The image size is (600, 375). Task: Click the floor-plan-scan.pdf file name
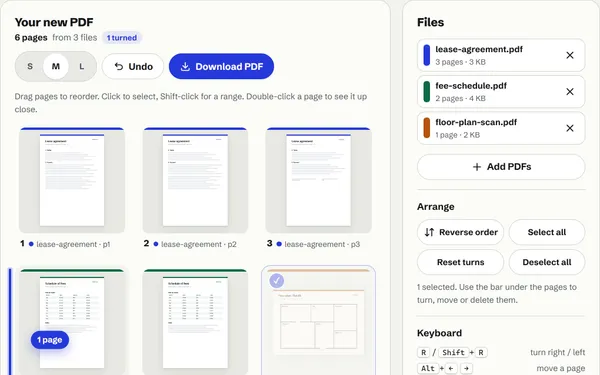coord(476,122)
